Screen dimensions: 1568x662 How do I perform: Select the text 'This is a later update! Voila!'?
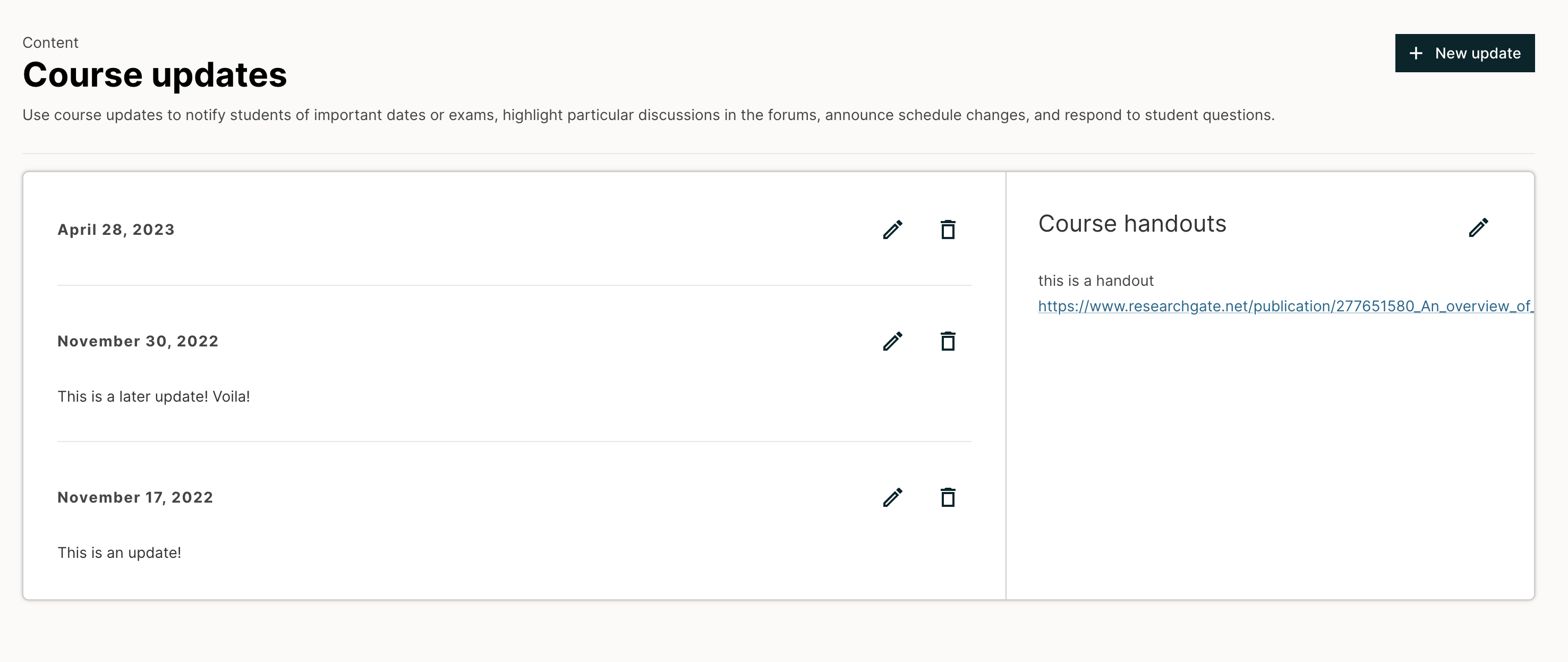154,396
